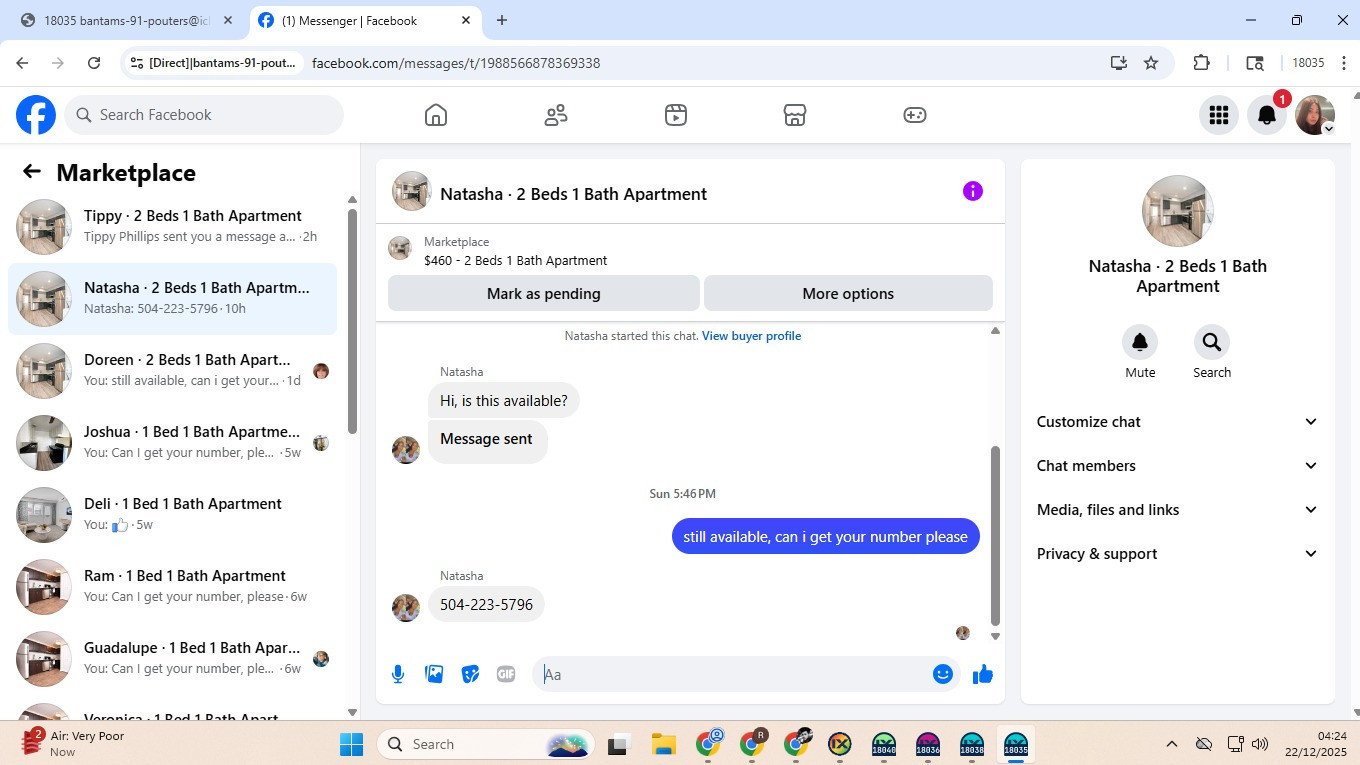Go back with the browser back arrow
Viewport: 1360px width, 765px height.
(22, 63)
